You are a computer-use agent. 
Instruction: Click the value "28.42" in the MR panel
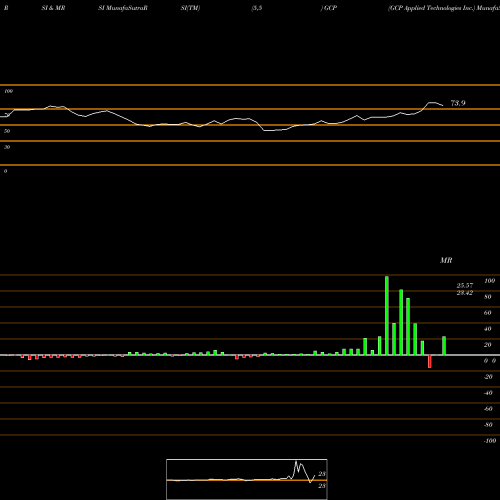[465, 293]
